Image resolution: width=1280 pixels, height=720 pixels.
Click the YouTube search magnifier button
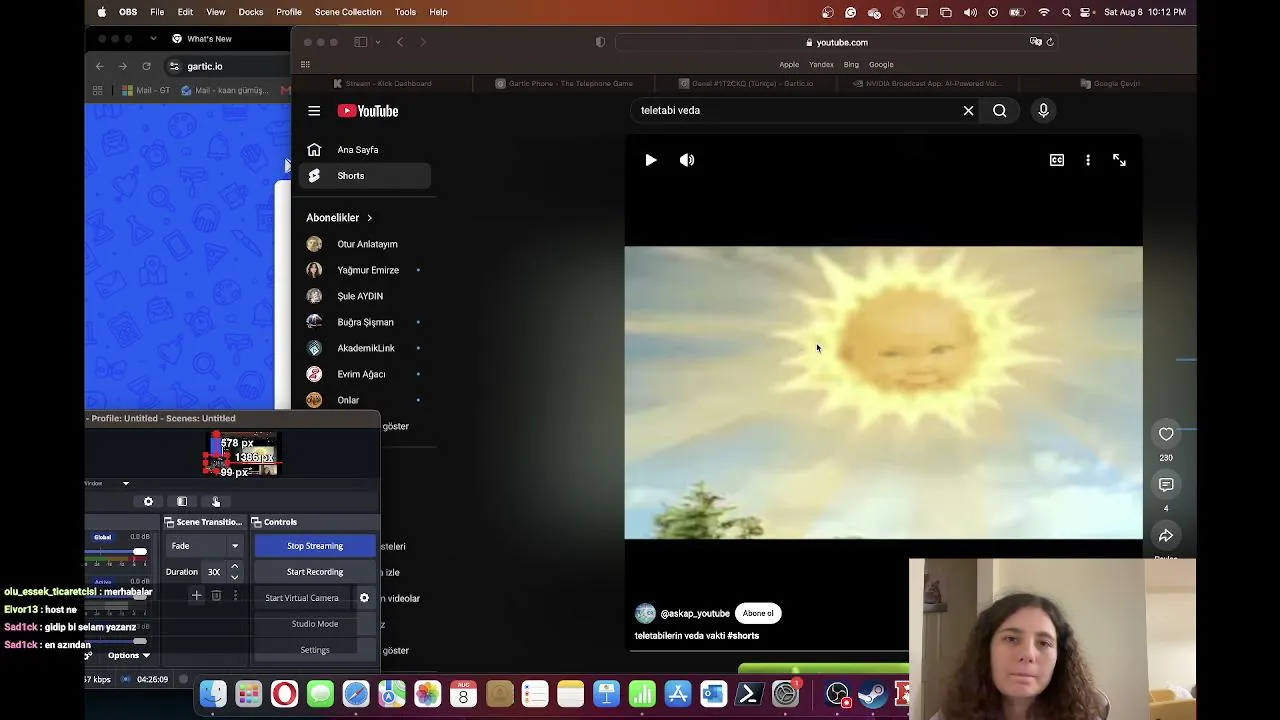coord(1000,111)
